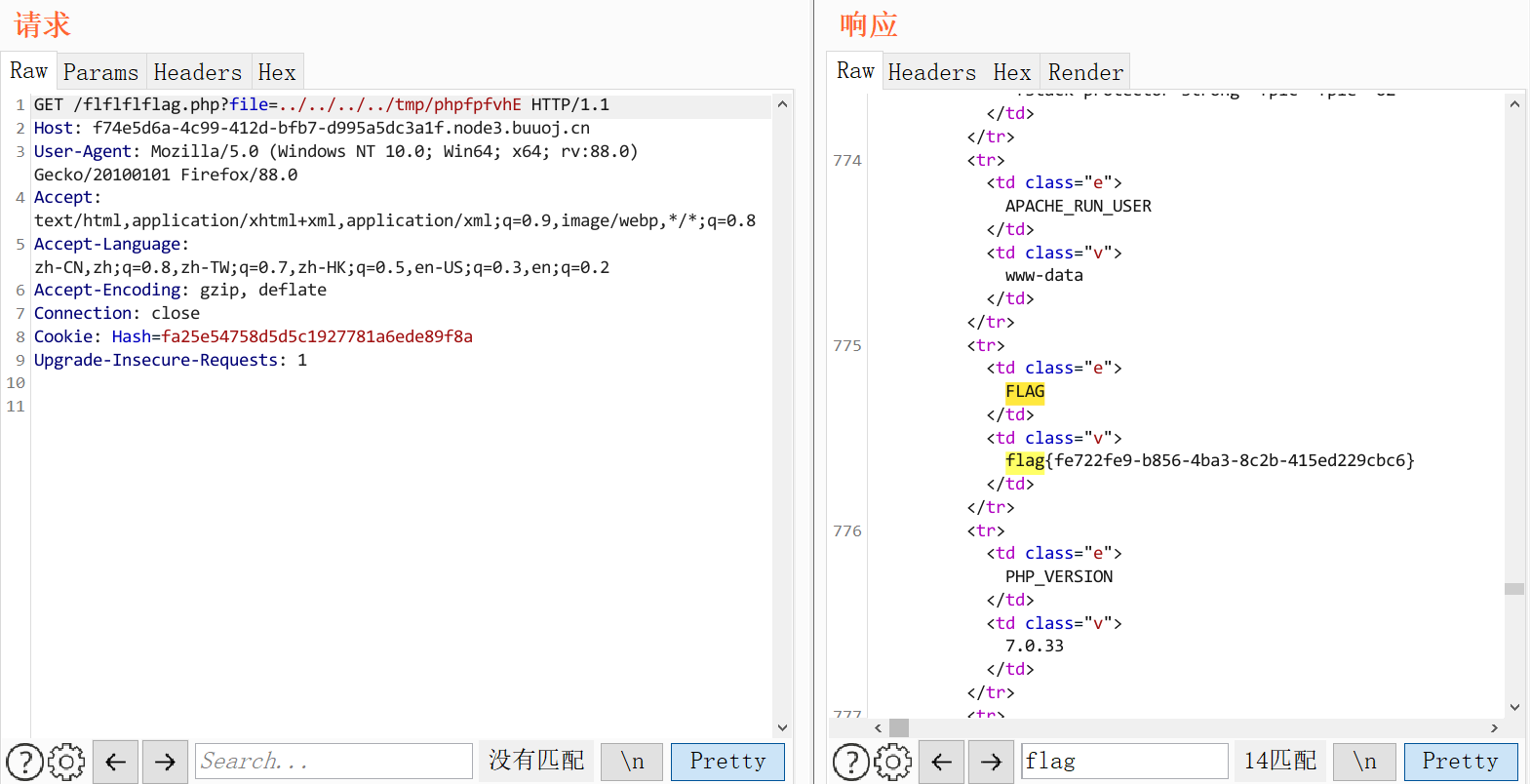Image resolution: width=1531 pixels, height=784 pixels.
Task: Click line number 774 in response
Action: [847, 160]
